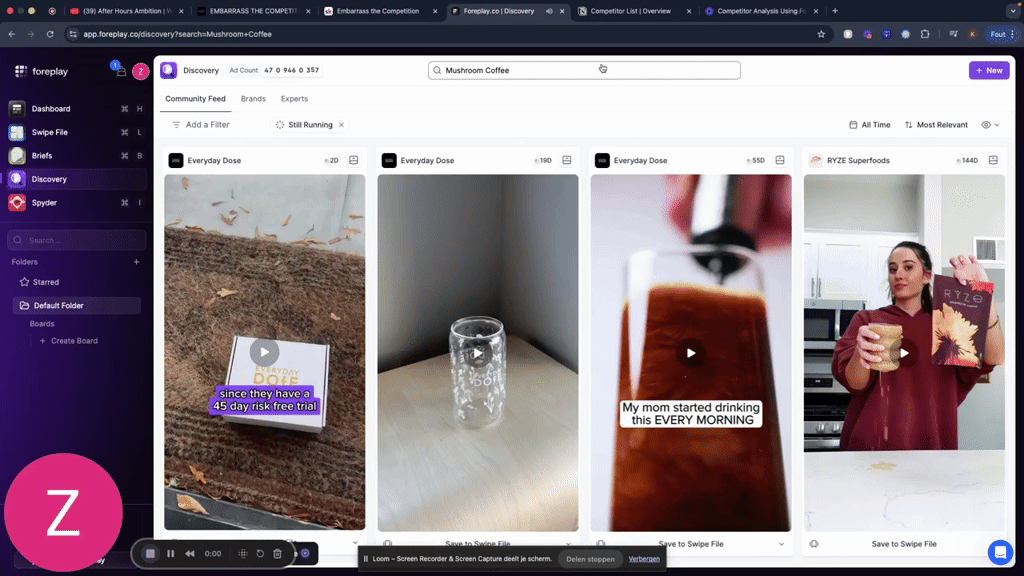Save first Everyday Dose 2D ad icon
This screenshot has width=1024, height=576.
point(353,160)
